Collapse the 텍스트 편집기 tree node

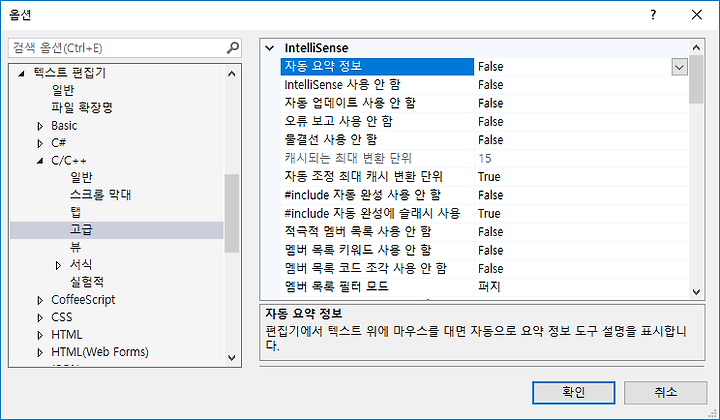[21, 73]
